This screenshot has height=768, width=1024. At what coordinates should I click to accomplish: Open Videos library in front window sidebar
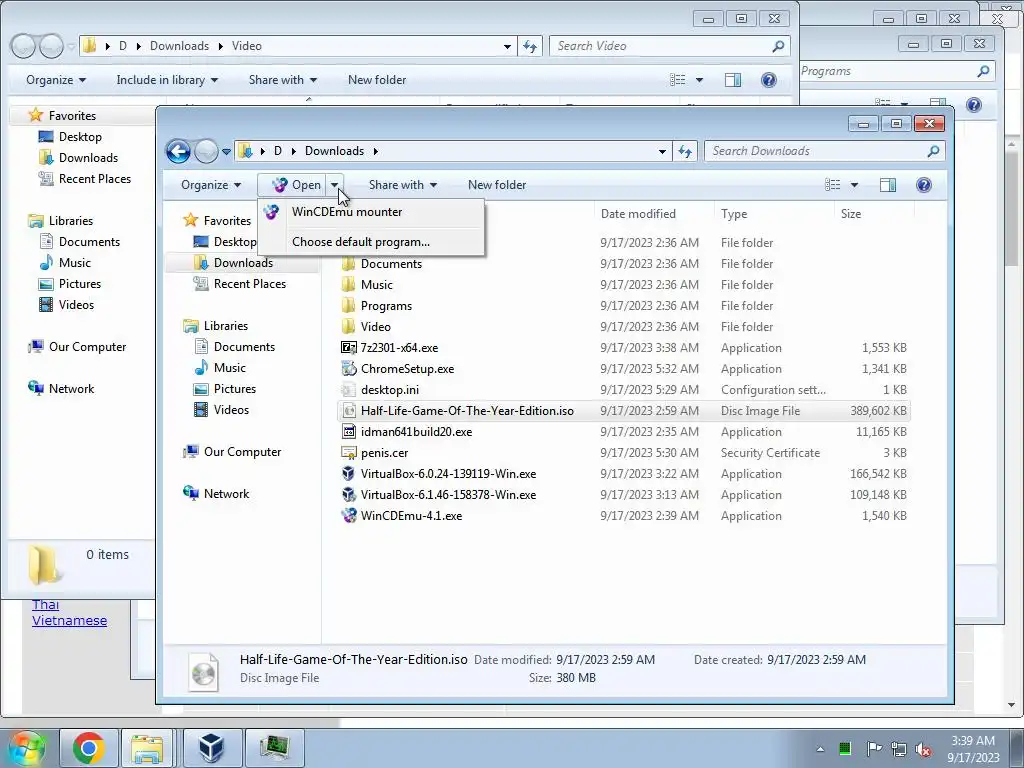pyautogui.click(x=231, y=409)
